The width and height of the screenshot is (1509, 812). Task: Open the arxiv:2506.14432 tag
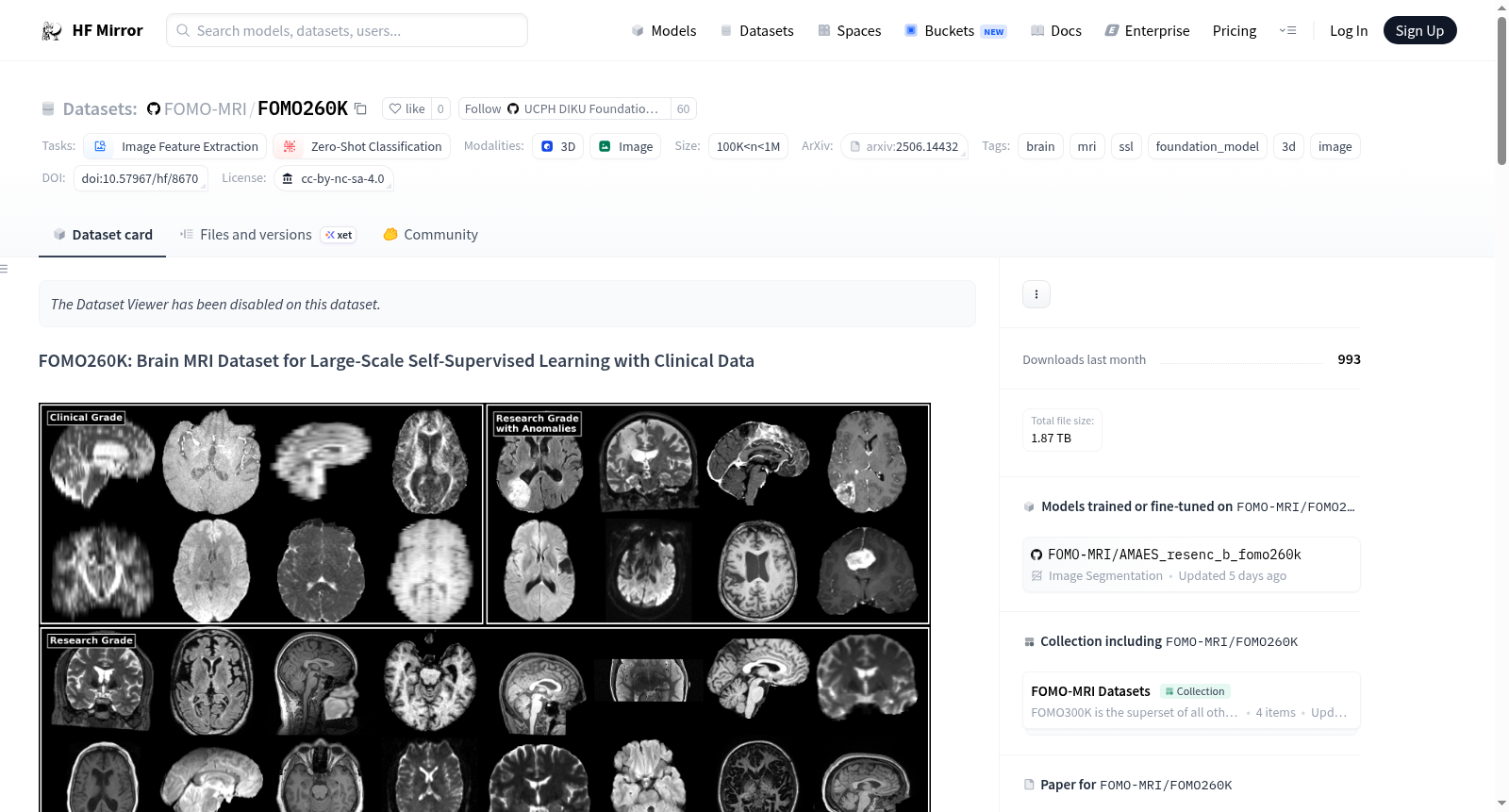[x=904, y=146]
